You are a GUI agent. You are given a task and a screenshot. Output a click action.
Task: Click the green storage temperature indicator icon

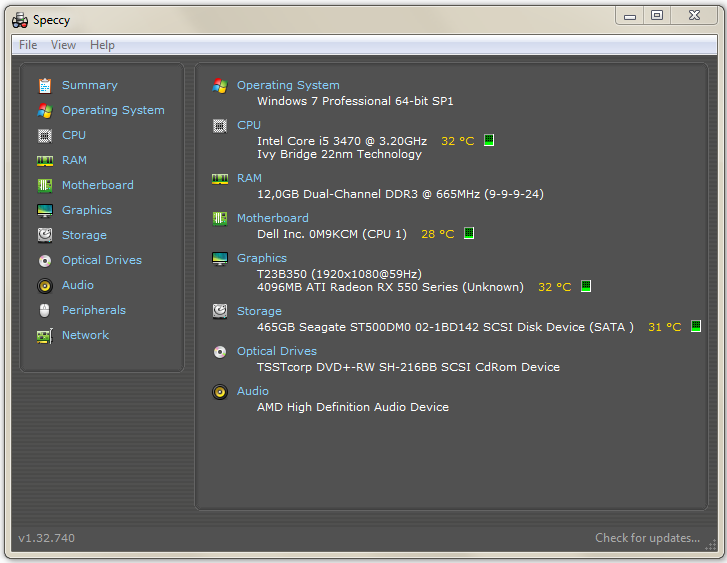[695, 326]
